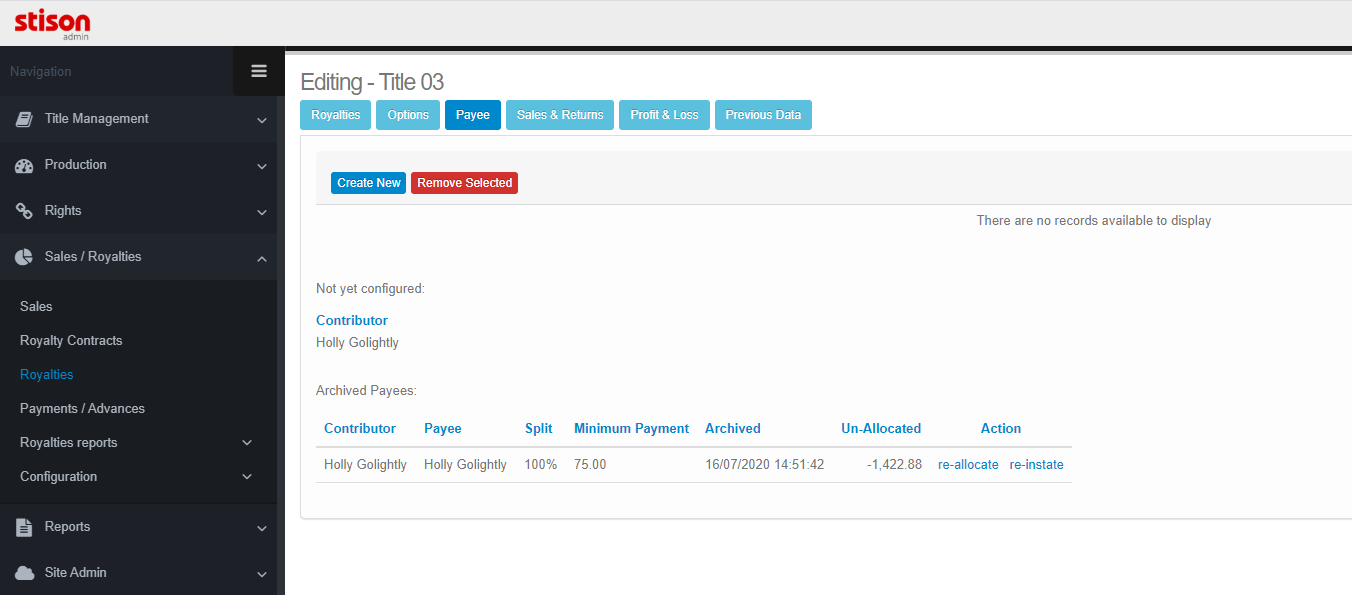Image resolution: width=1352 pixels, height=595 pixels.
Task: Open the Profit & Loss tab
Action: click(x=665, y=115)
